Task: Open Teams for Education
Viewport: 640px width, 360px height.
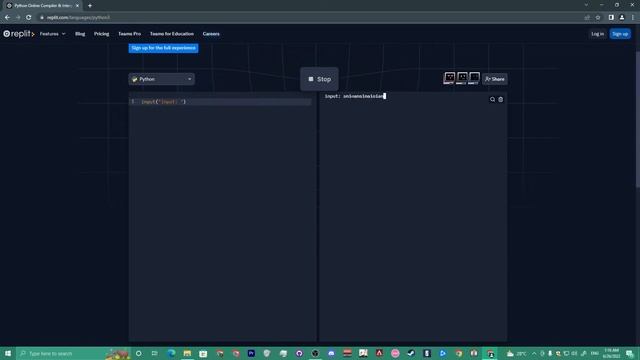Action: point(172,34)
